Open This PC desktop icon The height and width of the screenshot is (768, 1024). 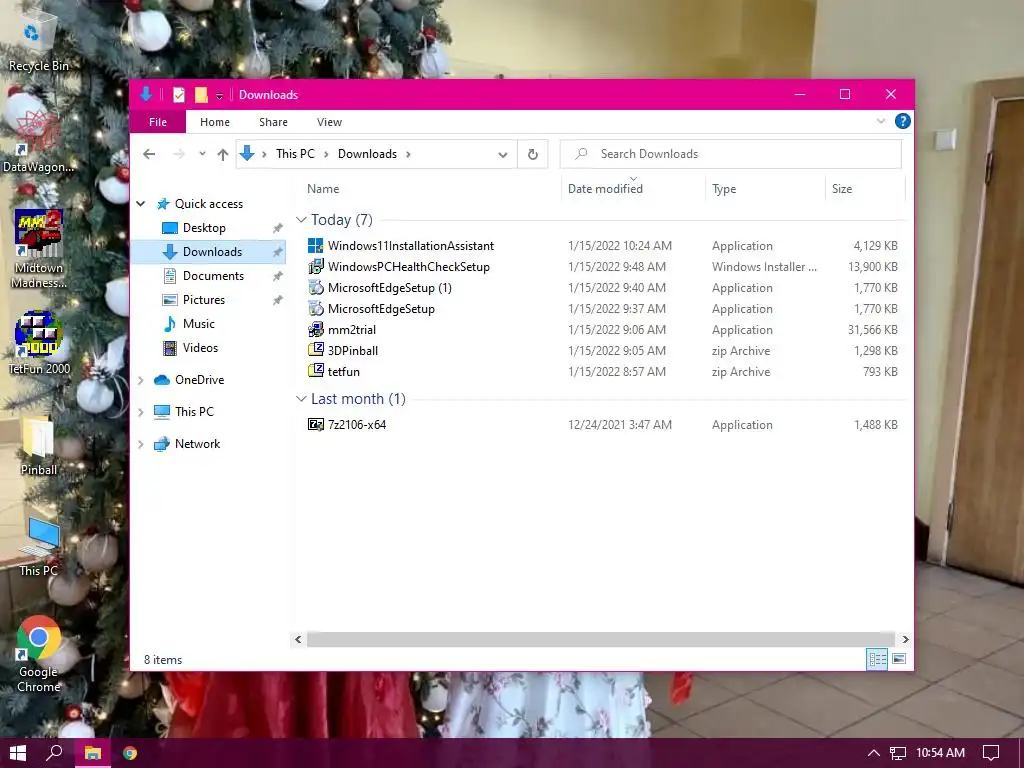click(39, 547)
